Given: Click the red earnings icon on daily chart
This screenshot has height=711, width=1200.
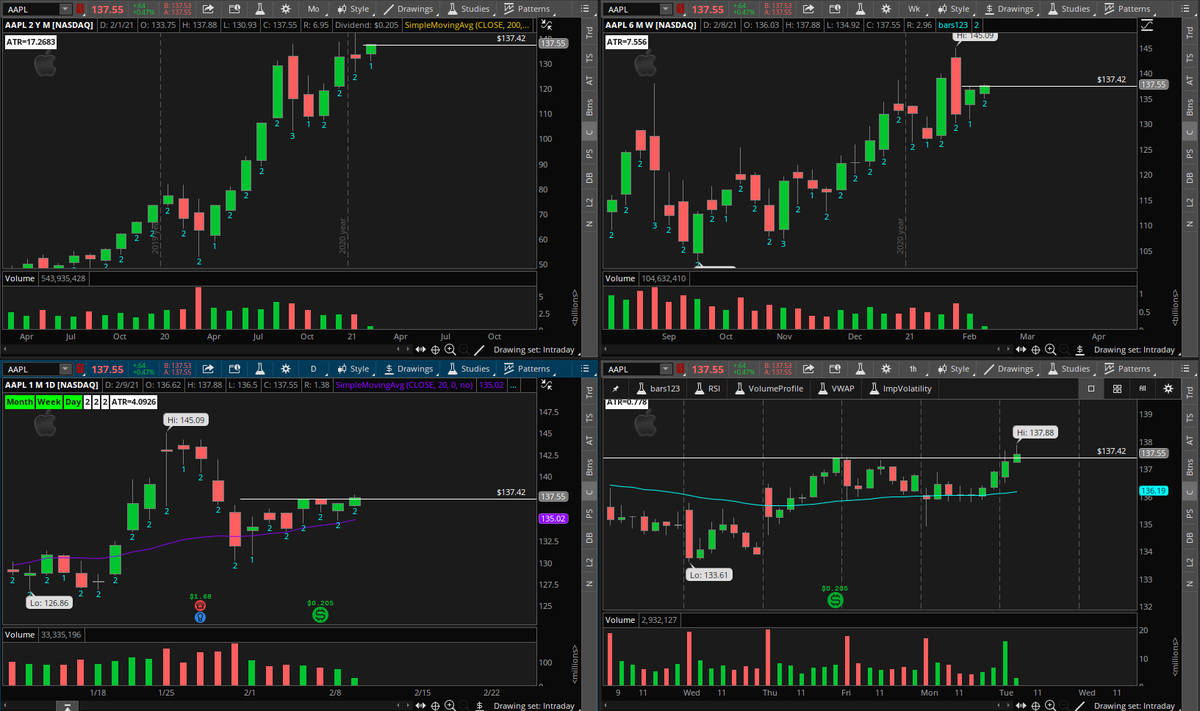Looking at the screenshot, I should click(x=200, y=606).
